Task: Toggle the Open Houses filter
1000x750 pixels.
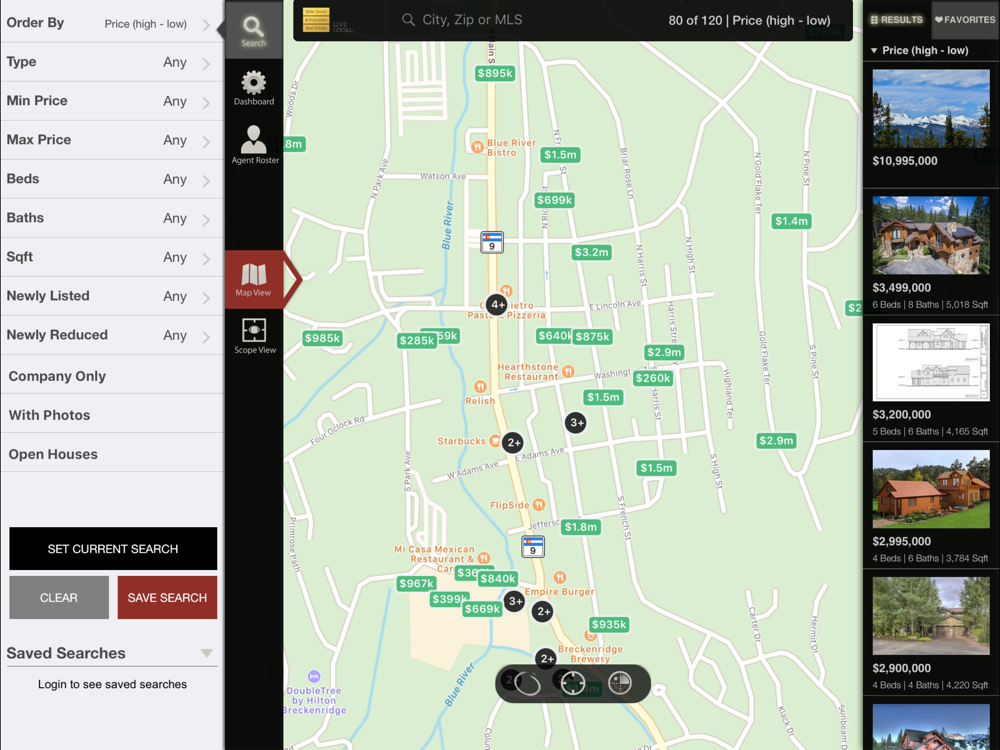Action: click(112, 454)
